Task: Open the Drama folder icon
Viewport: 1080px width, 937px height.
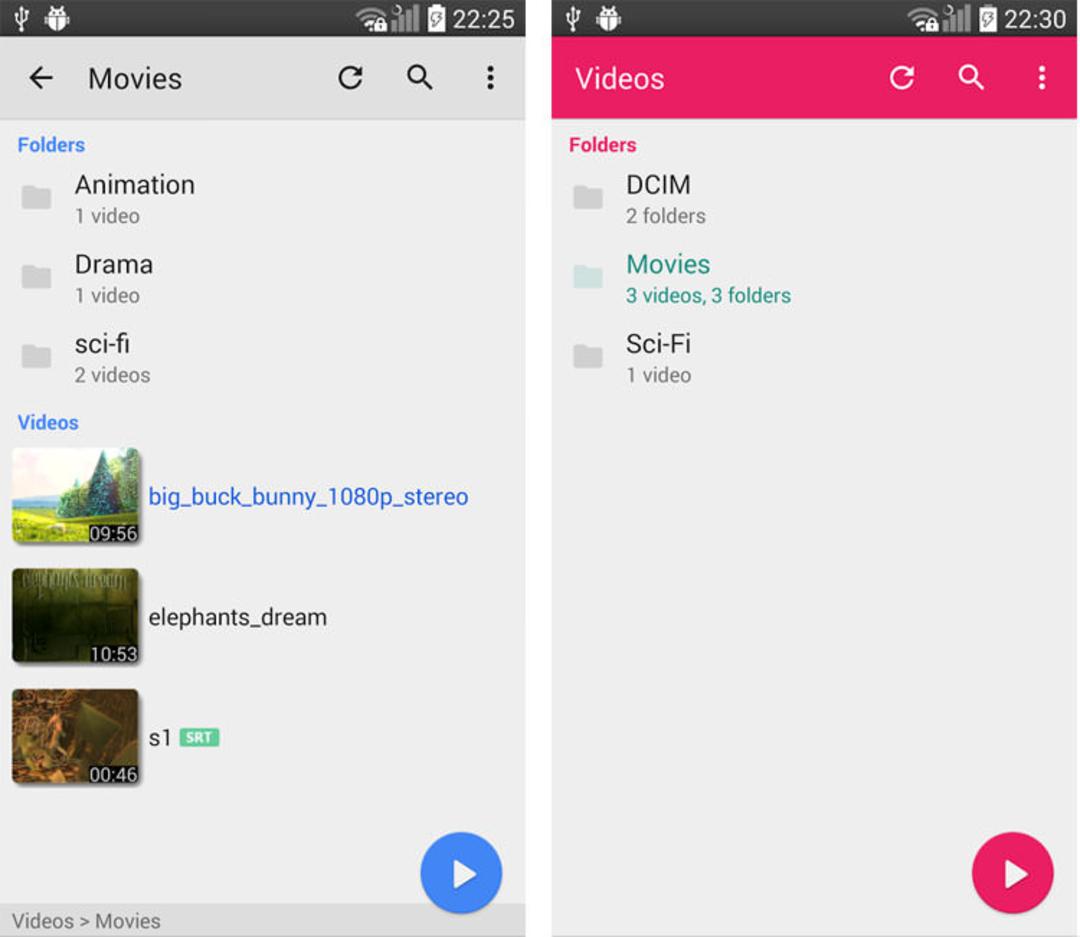Action: (x=37, y=277)
